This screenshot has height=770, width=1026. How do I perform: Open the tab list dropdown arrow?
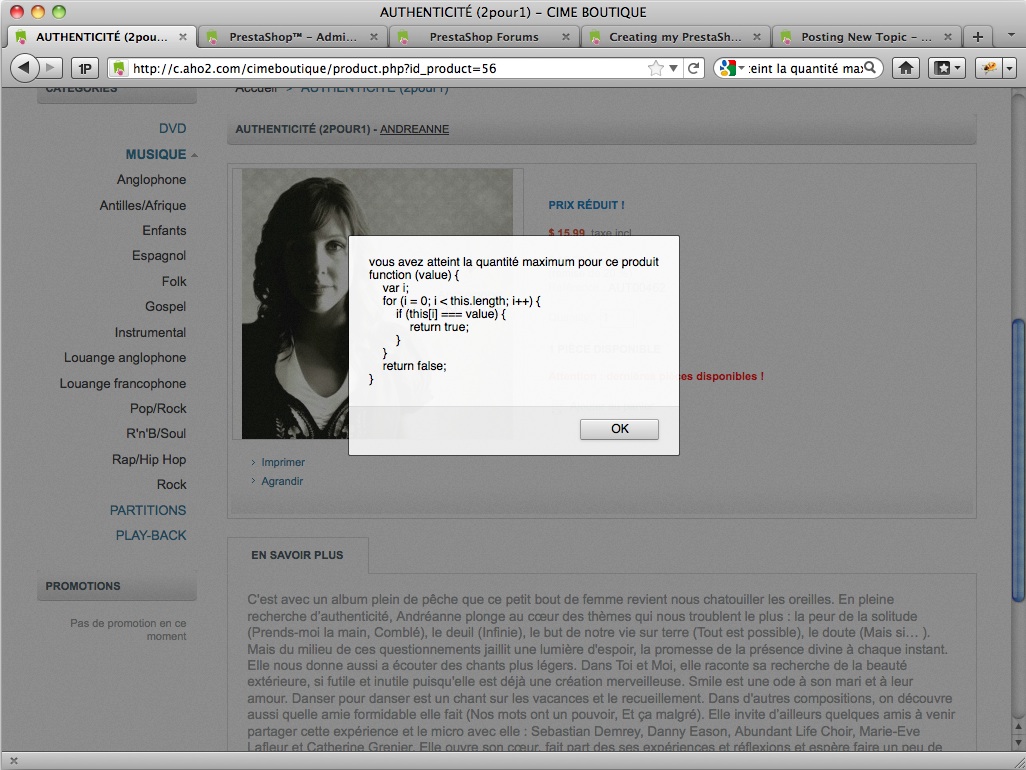coord(1011,35)
